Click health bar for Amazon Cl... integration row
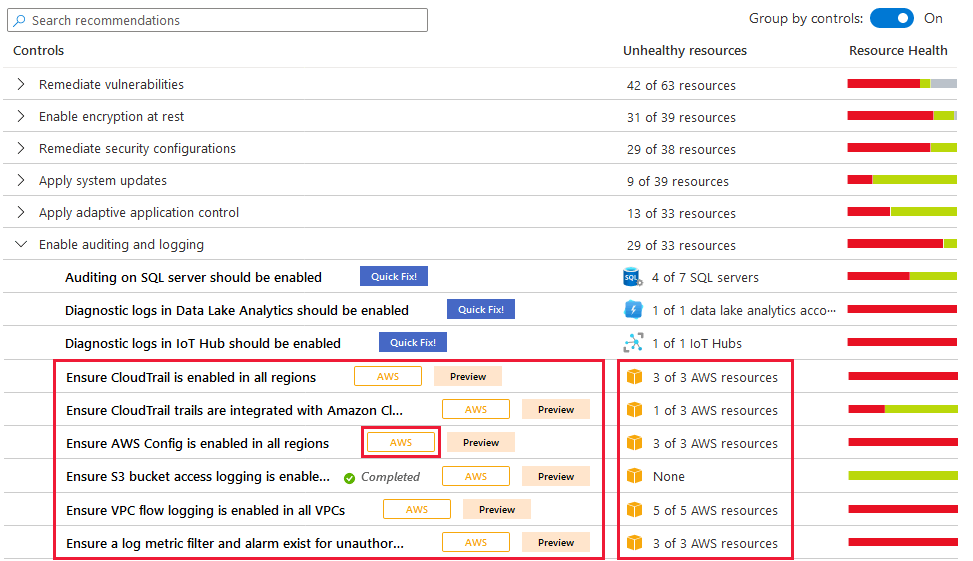This screenshot has height=561, width=973. (903, 408)
